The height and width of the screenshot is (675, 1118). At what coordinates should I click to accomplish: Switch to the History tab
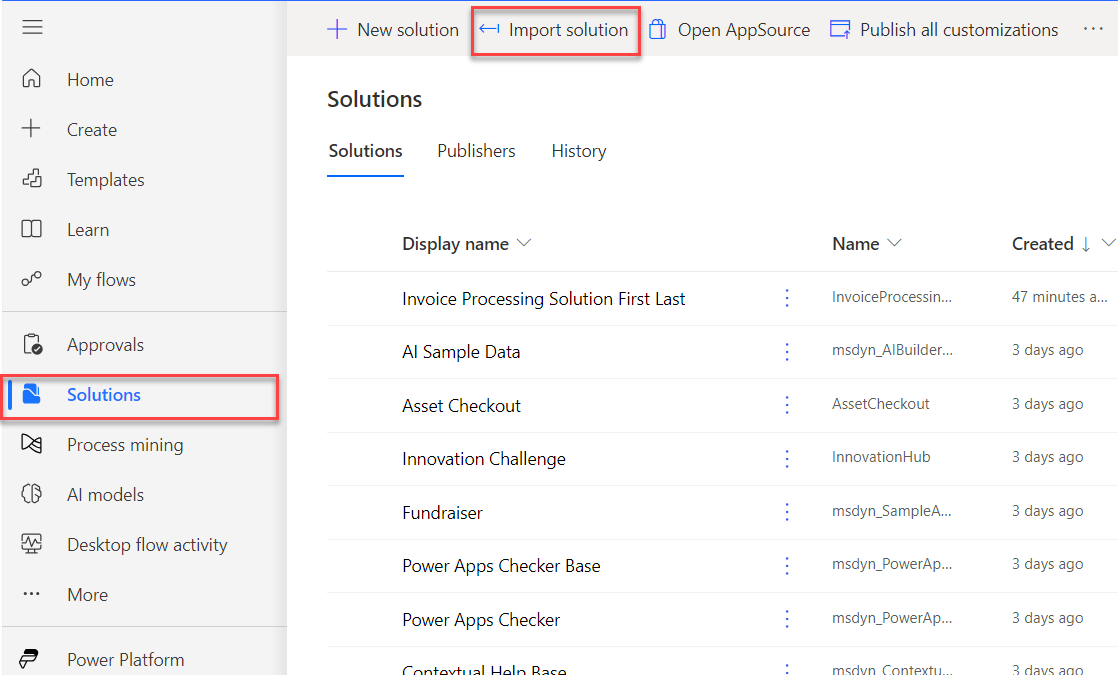click(x=578, y=150)
